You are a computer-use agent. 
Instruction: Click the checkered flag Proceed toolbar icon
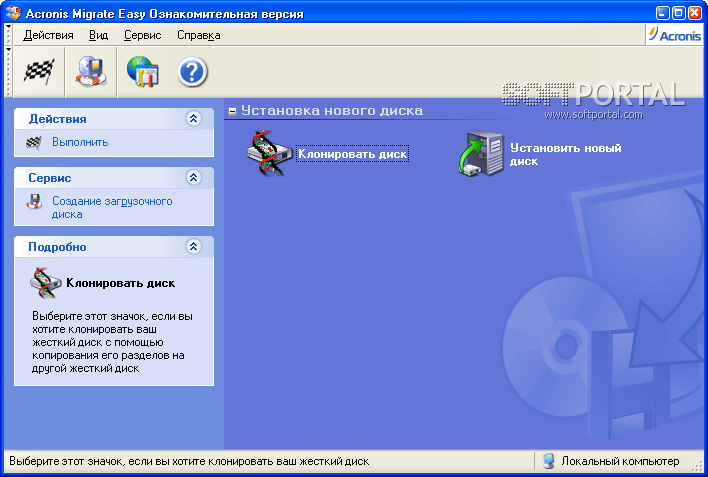pos(39,71)
